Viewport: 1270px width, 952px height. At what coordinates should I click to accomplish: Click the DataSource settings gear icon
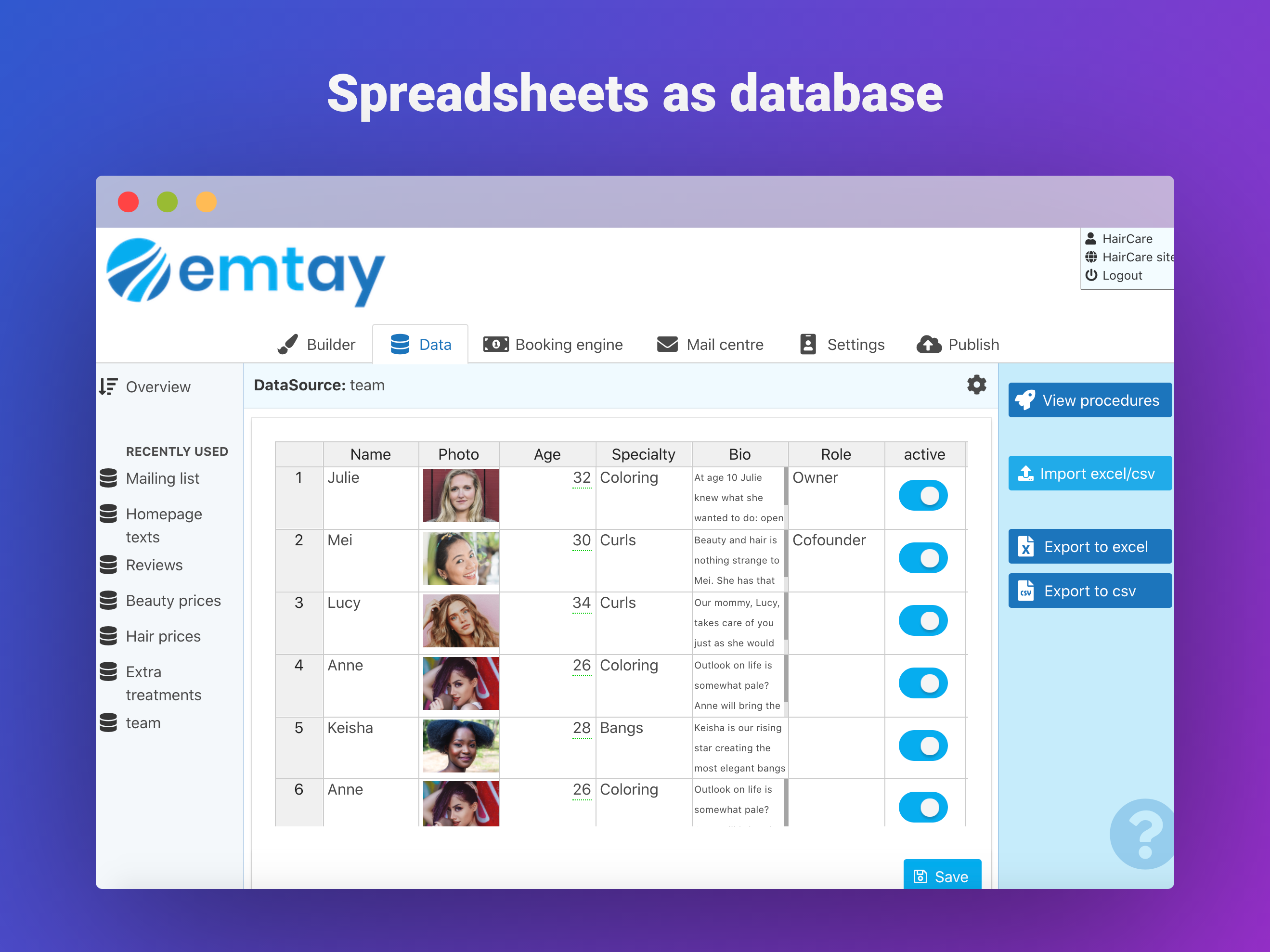click(976, 385)
